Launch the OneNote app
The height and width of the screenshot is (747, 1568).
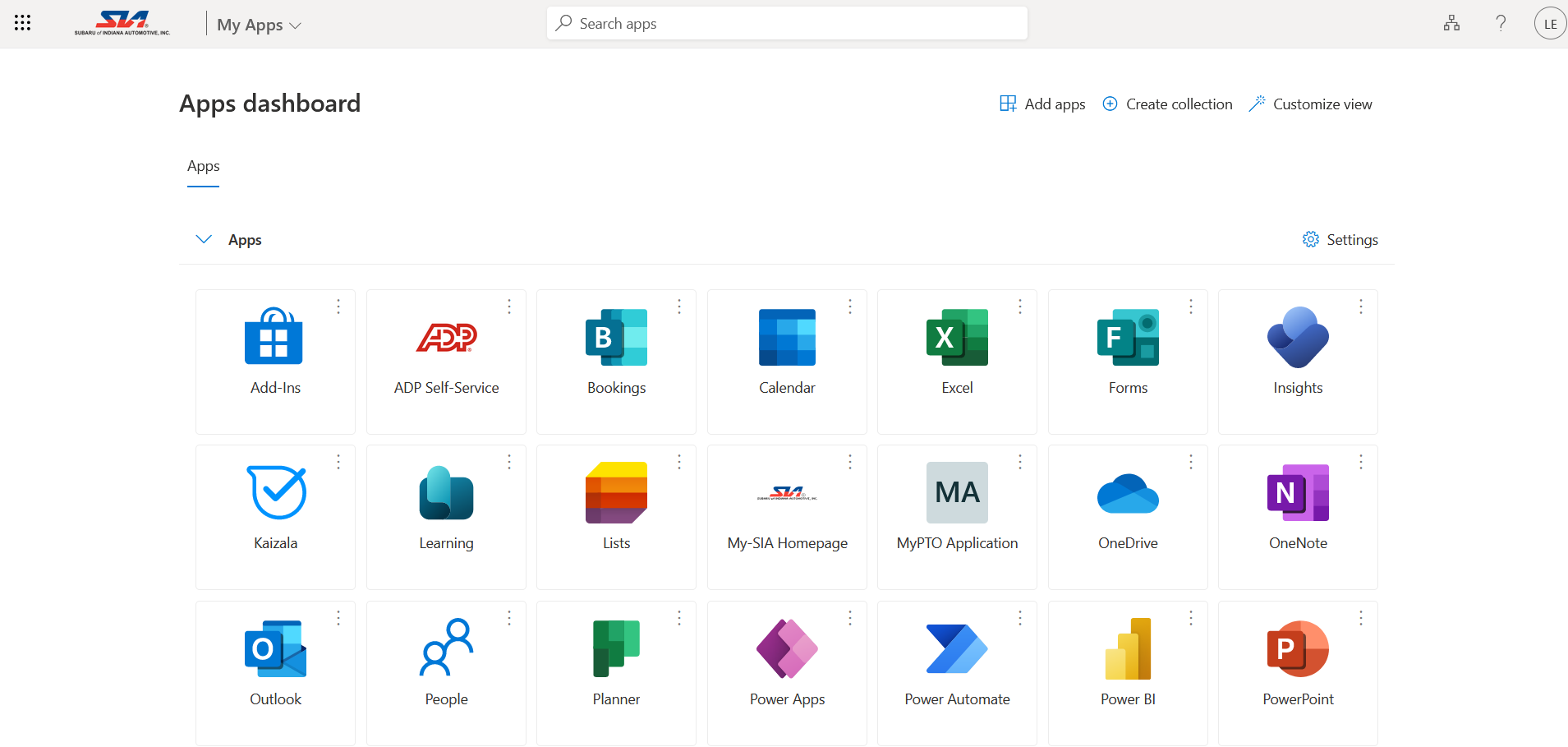pyautogui.click(x=1298, y=493)
